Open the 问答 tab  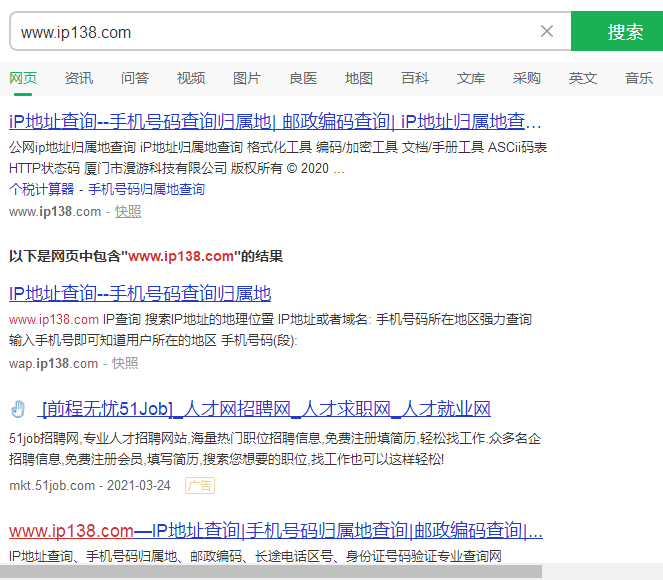coord(135,78)
